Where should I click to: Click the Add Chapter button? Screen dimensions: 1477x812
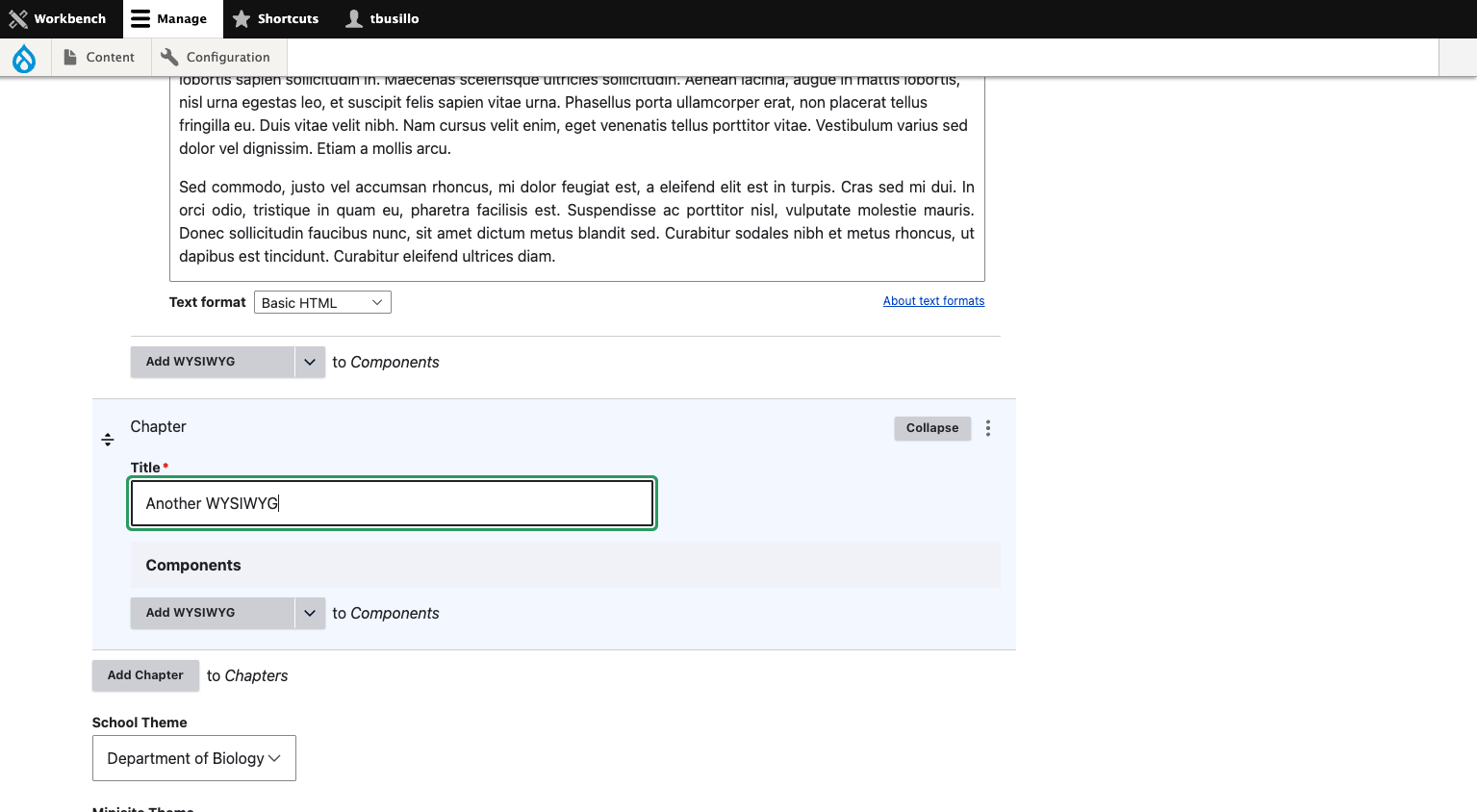coord(145,675)
